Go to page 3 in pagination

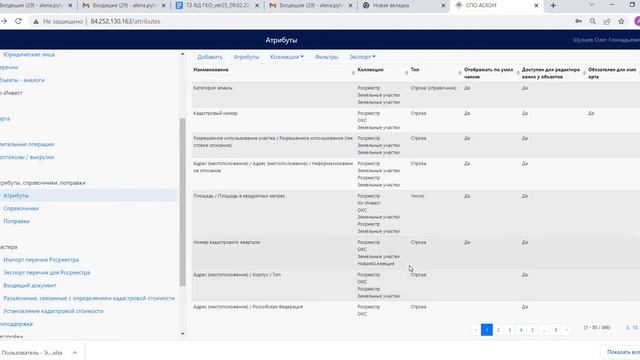[x=510, y=330]
